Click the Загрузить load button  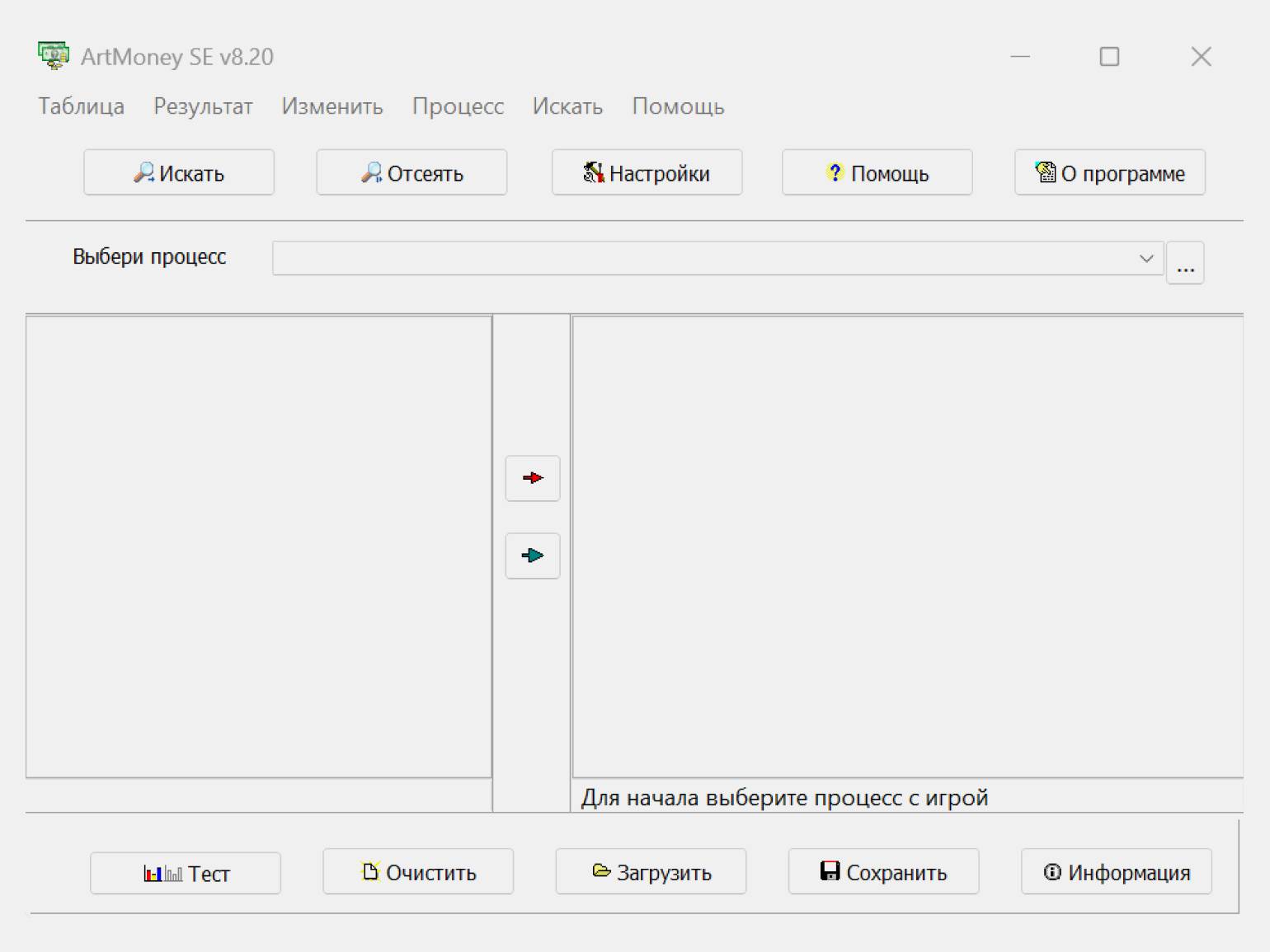pos(651,871)
